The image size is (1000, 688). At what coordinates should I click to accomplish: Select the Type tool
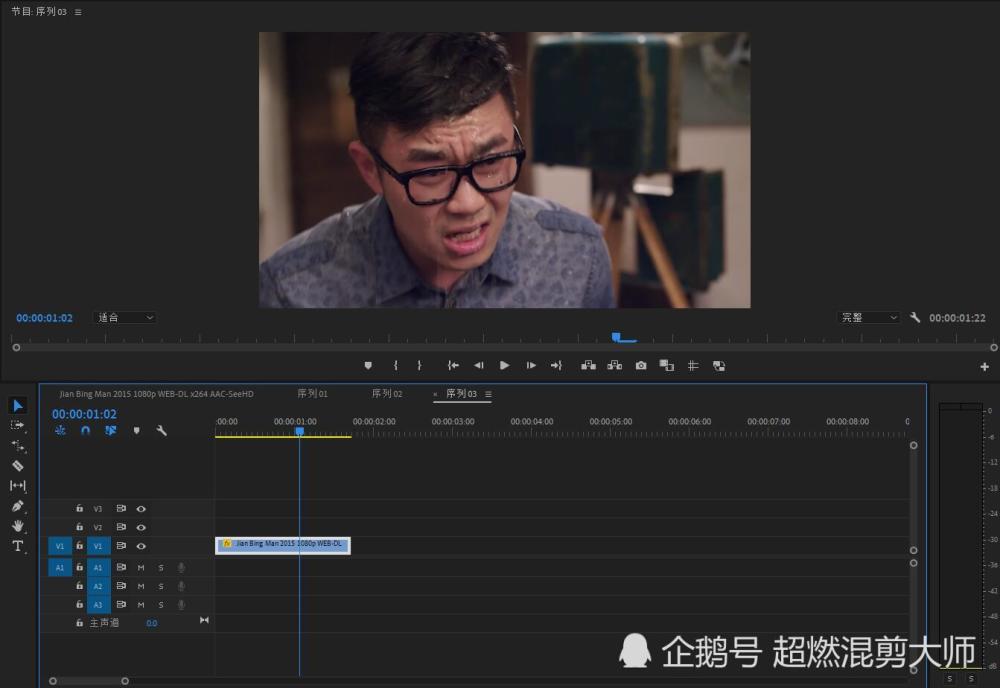(18, 546)
